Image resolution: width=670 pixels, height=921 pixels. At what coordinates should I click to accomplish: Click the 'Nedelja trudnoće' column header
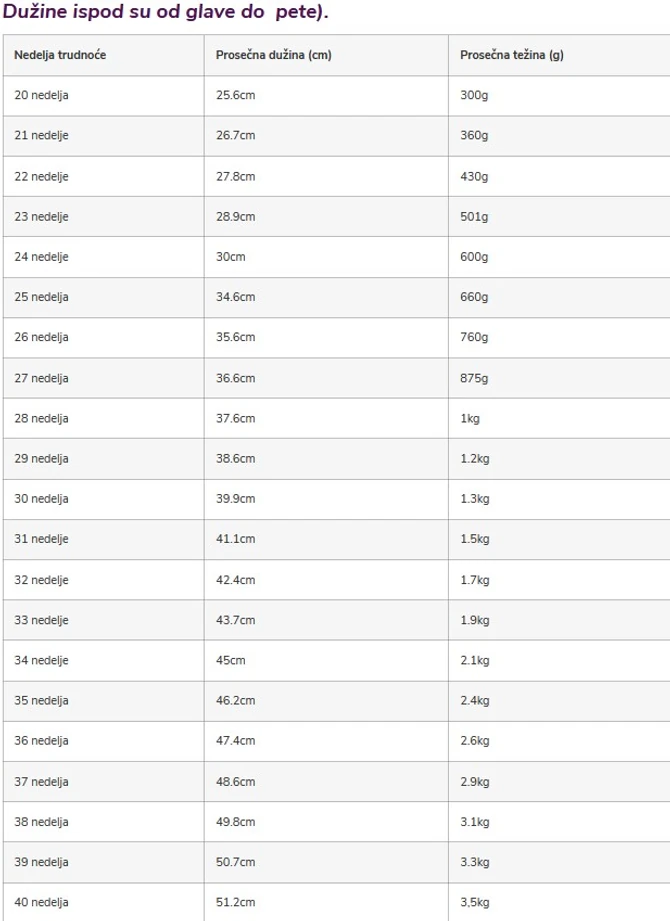(60, 55)
